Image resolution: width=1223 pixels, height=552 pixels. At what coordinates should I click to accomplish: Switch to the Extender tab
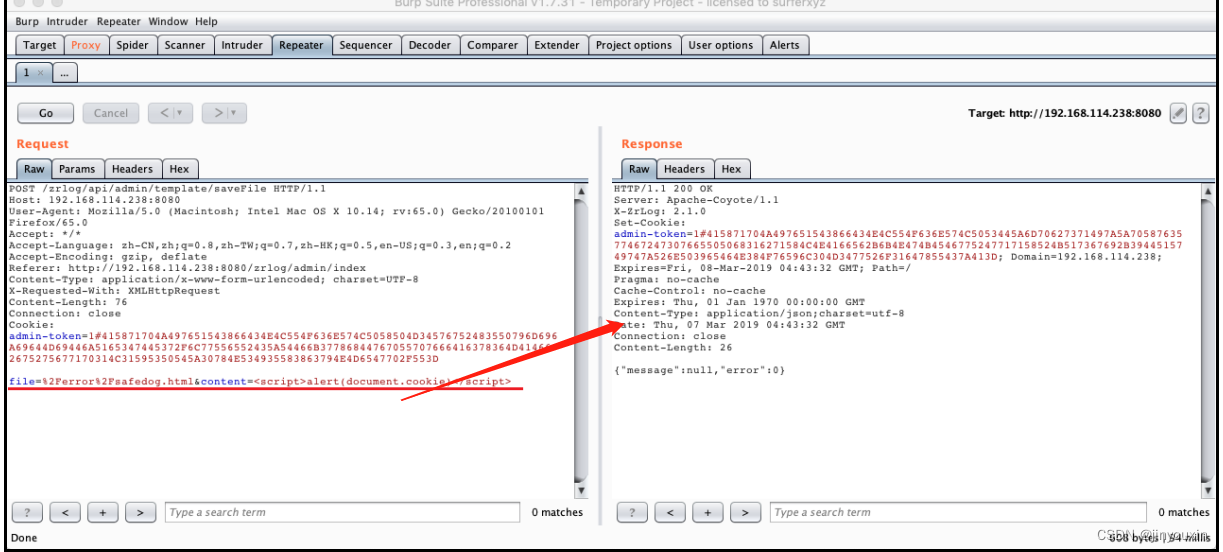[557, 45]
